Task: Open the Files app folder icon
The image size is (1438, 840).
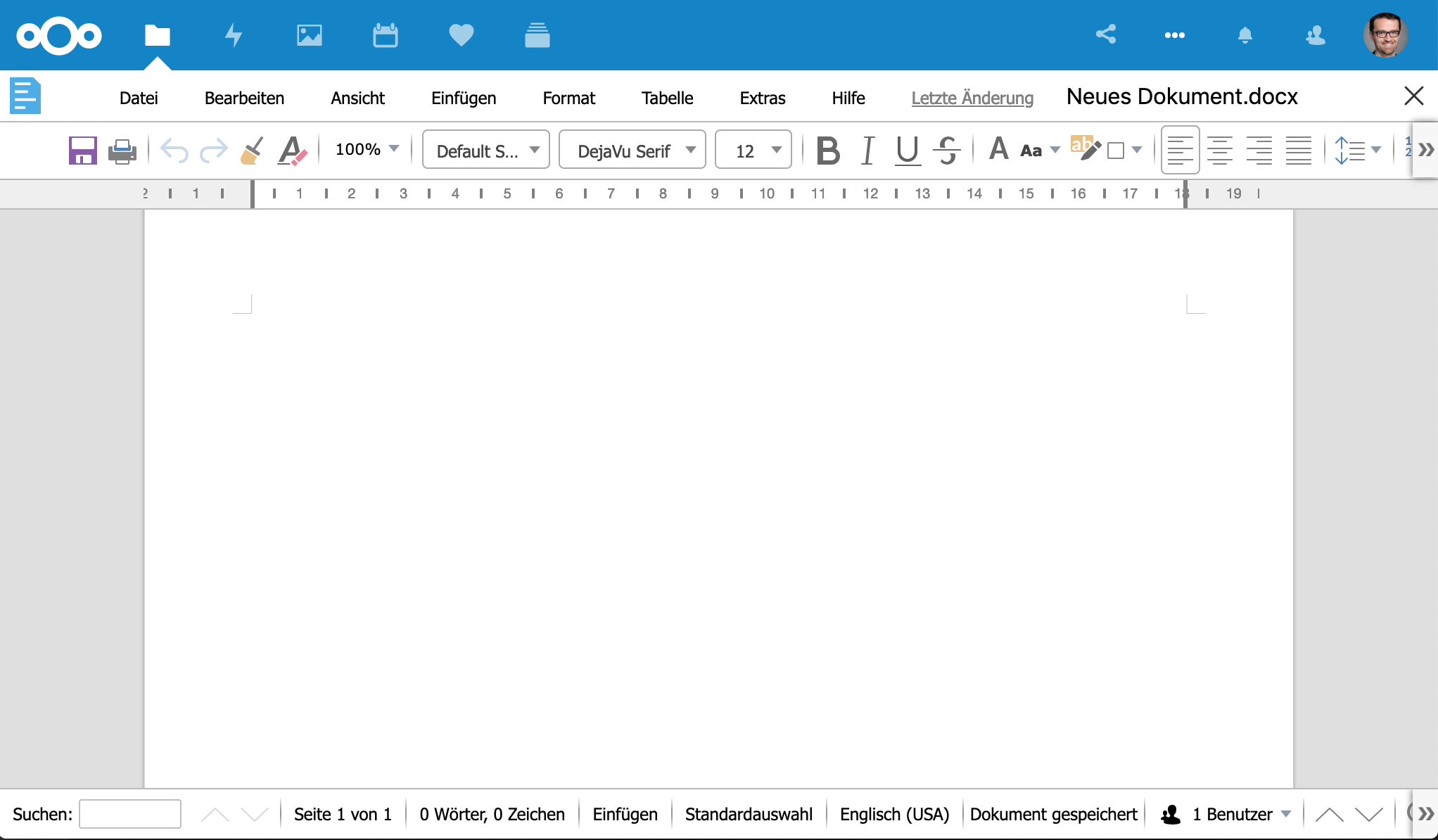Action: (158, 35)
